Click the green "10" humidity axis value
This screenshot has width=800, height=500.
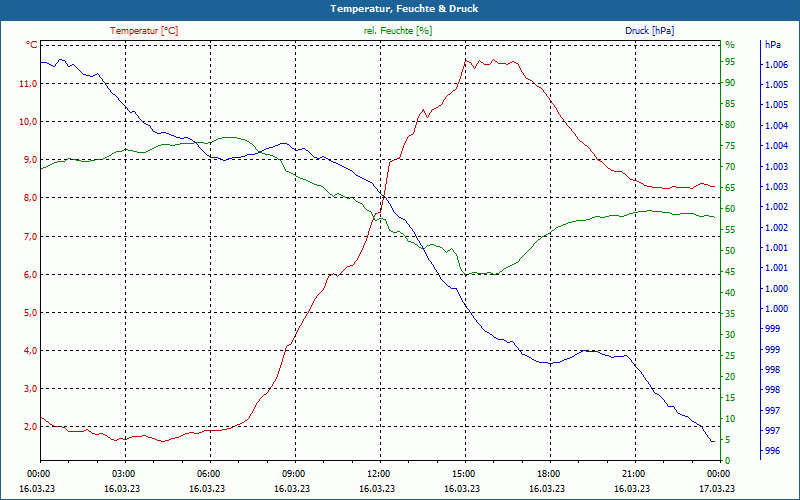point(730,418)
